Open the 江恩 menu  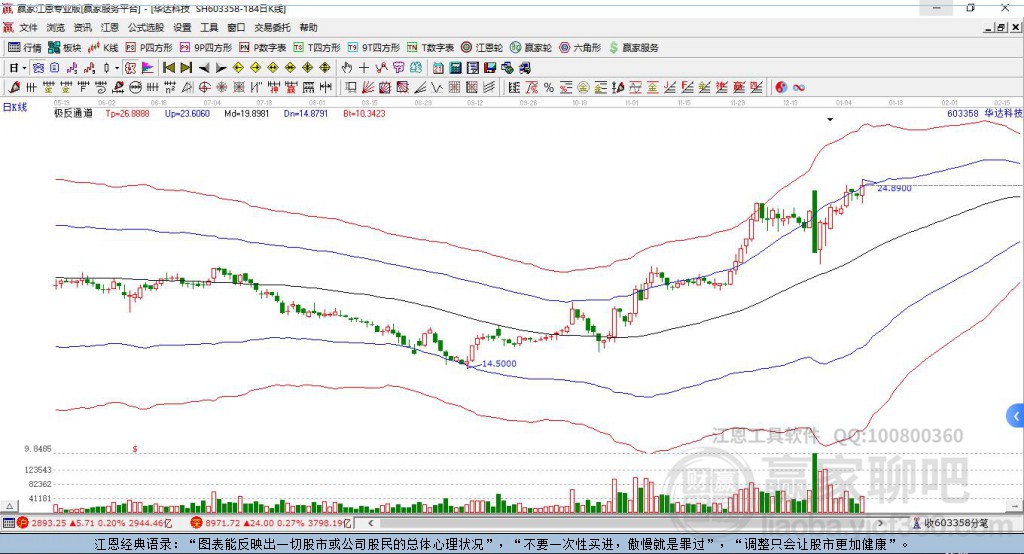pyautogui.click(x=110, y=27)
